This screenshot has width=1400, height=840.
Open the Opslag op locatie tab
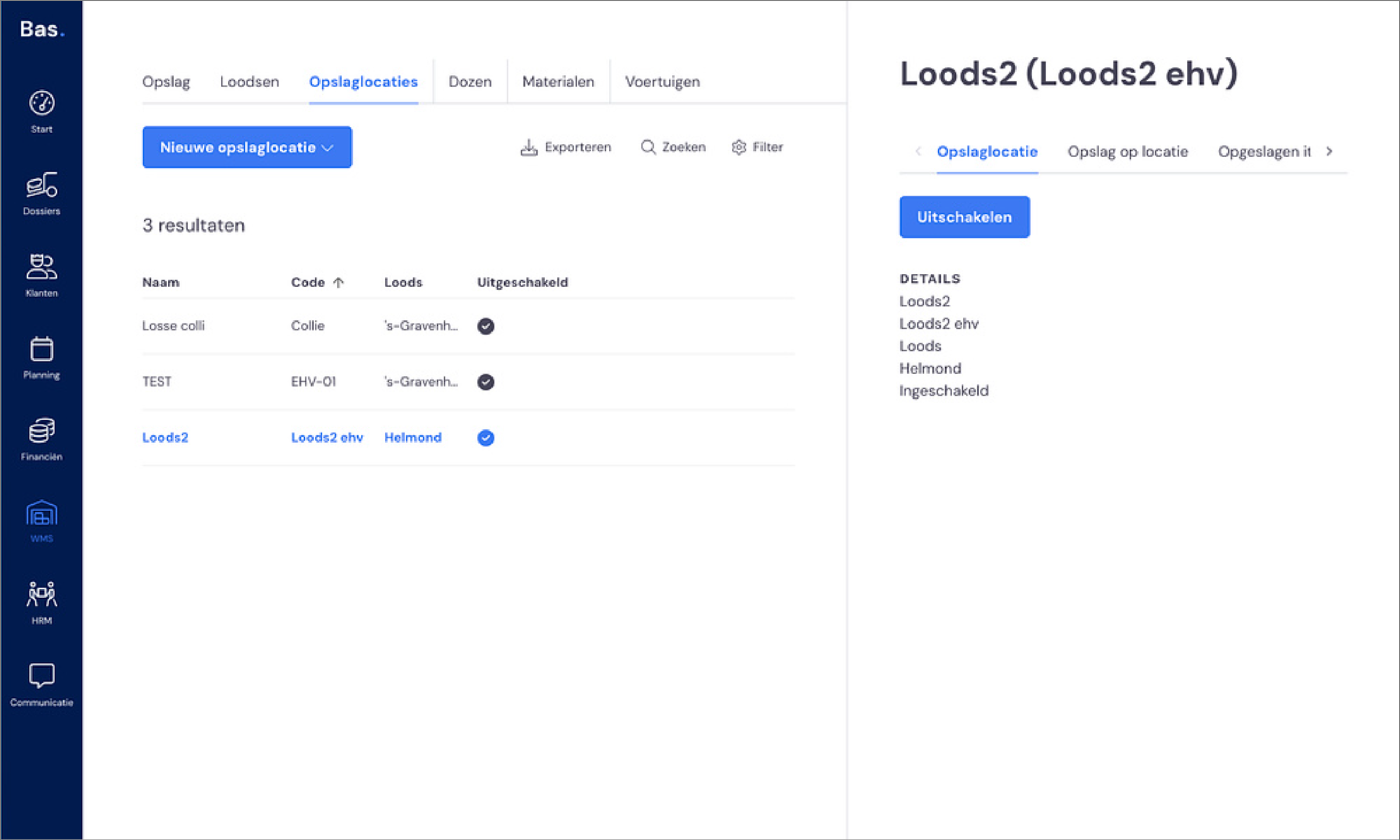(1128, 152)
